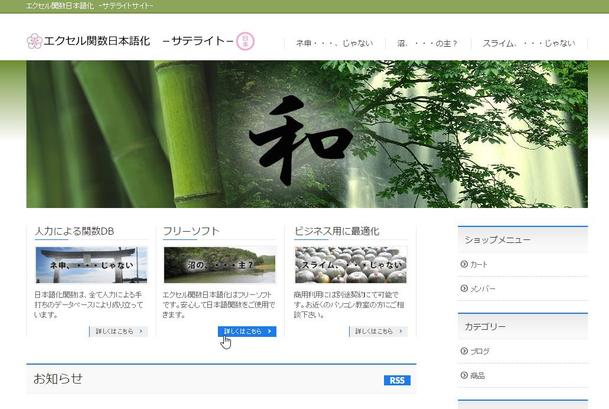Click the 商用利用 description paragraph text
The width and height of the screenshot is (609, 409).
349,305
